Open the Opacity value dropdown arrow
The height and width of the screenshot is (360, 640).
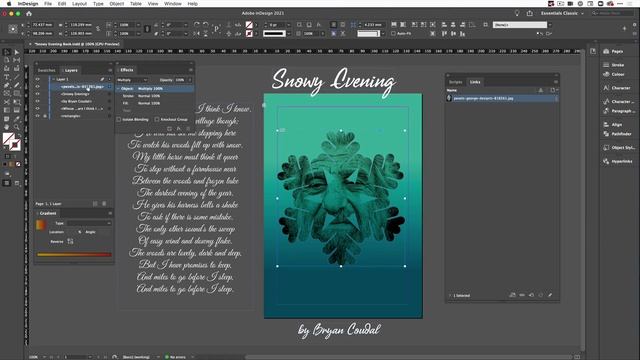[189, 80]
